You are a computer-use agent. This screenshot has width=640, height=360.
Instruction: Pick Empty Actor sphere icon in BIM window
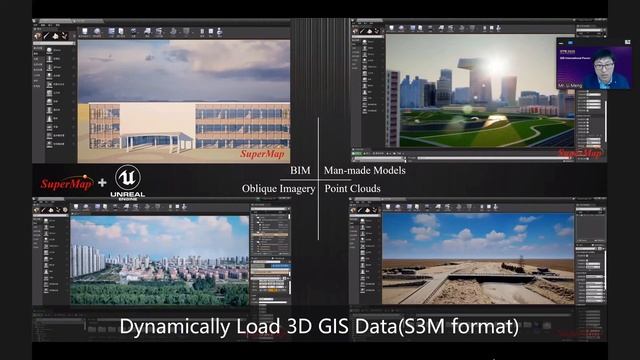pyautogui.click(x=49, y=50)
